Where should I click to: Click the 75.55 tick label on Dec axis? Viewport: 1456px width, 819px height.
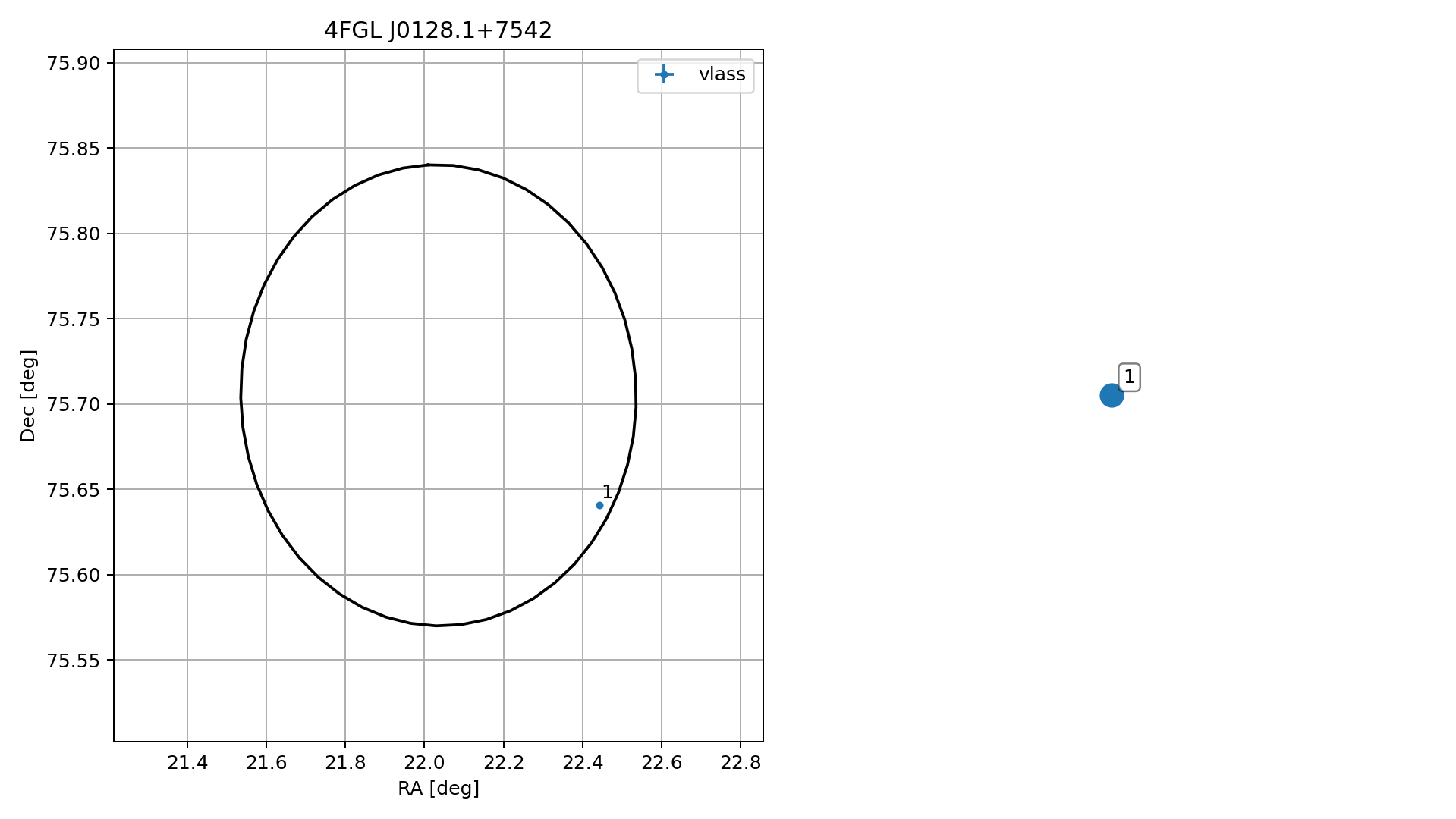74,661
